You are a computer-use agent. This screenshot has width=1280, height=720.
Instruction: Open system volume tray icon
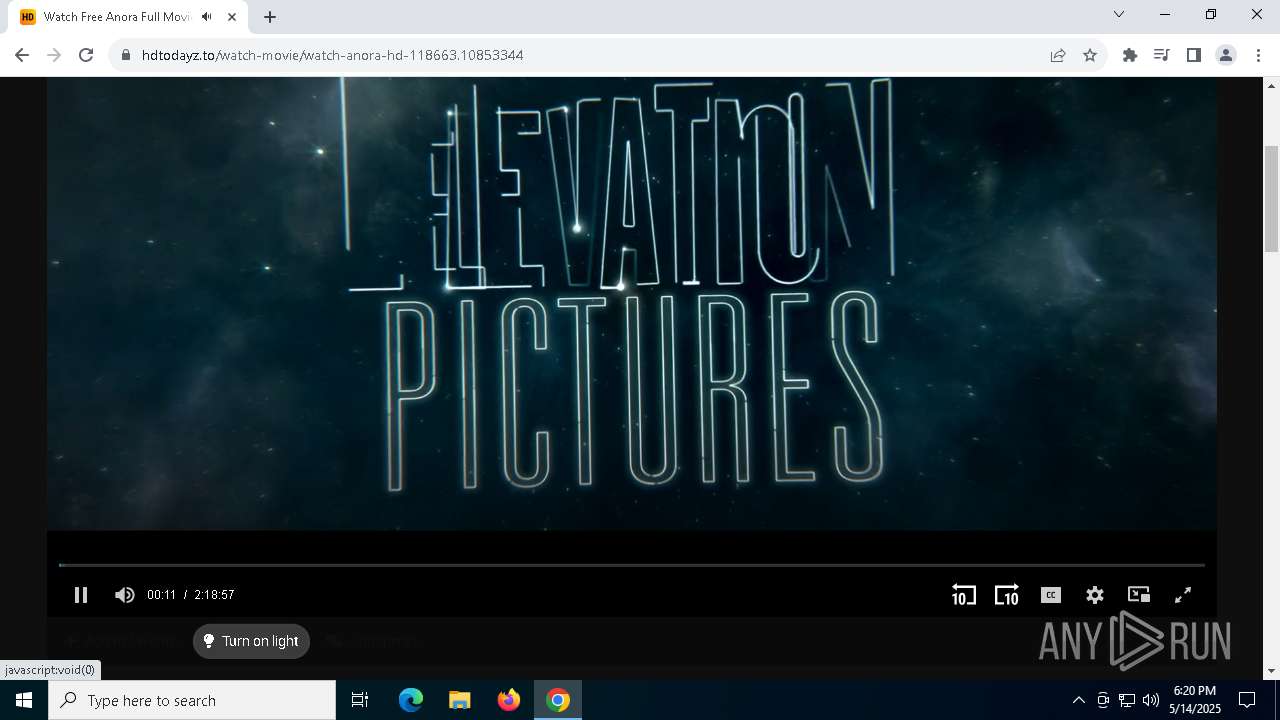(x=1151, y=700)
